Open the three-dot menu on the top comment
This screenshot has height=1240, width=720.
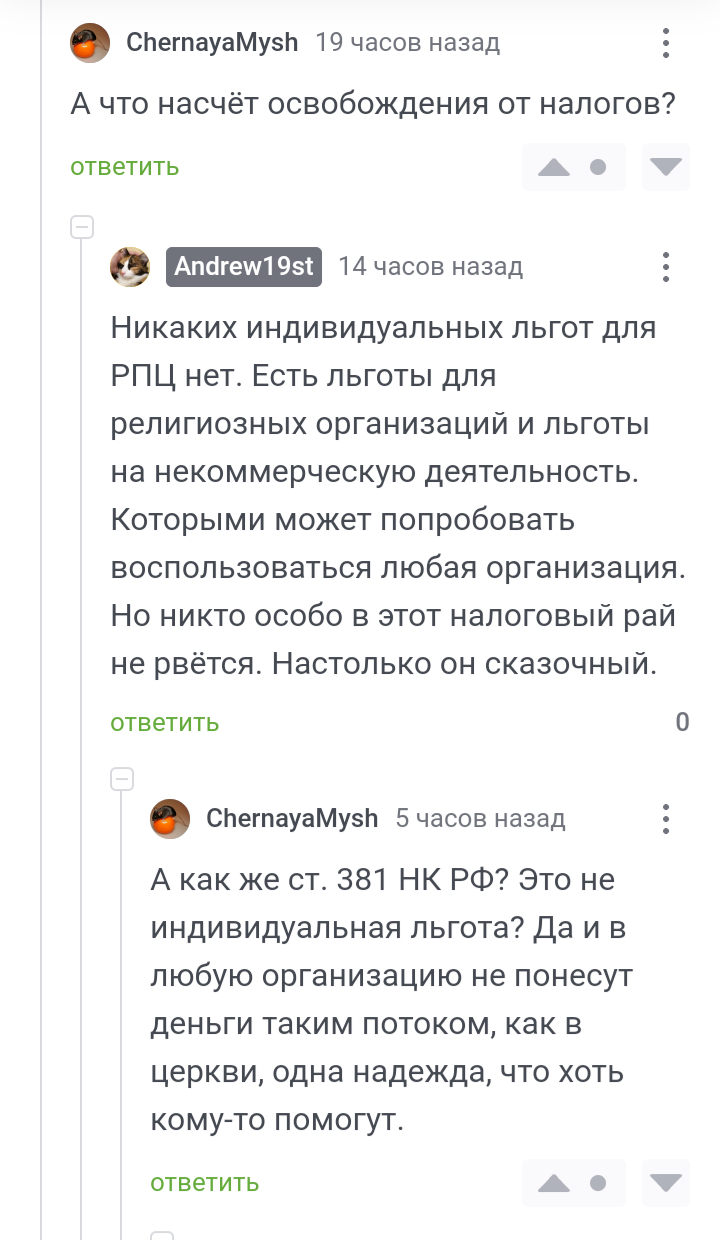coord(666,43)
